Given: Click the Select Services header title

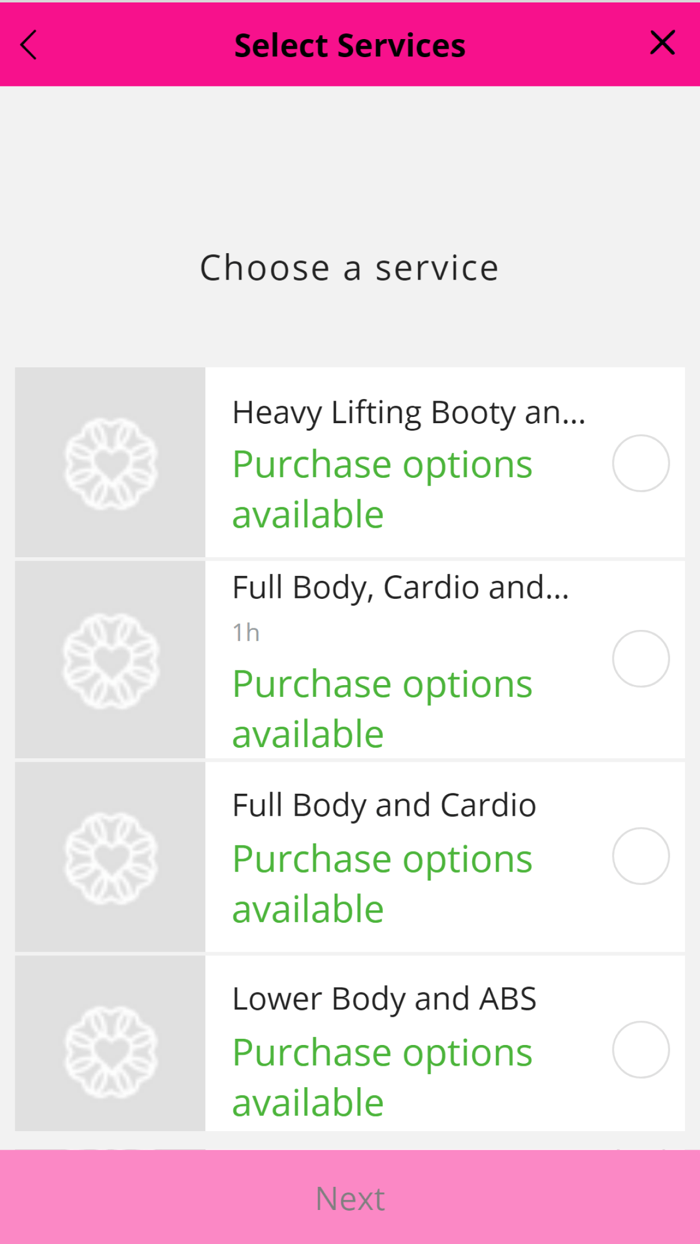Looking at the screenshot, I should click(349, 44).
